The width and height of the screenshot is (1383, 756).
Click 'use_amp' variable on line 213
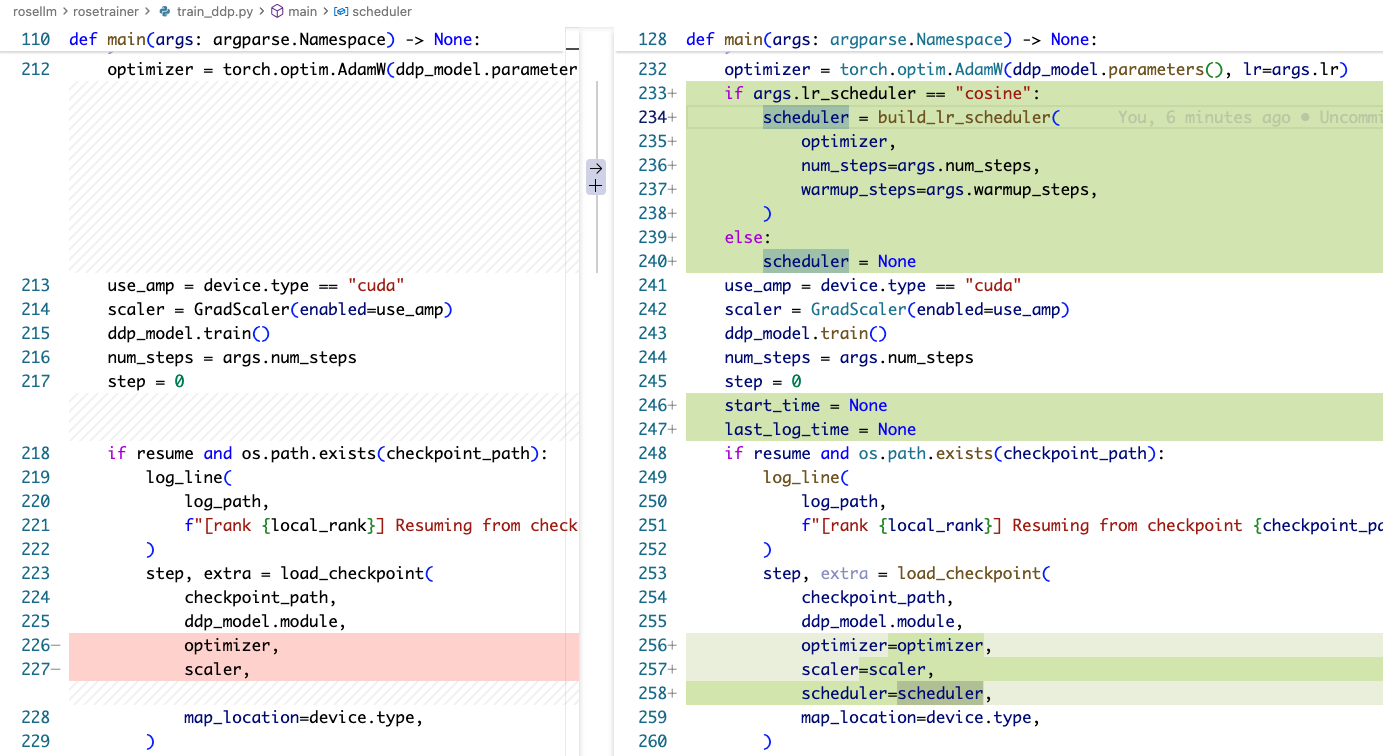coord(141,285)
